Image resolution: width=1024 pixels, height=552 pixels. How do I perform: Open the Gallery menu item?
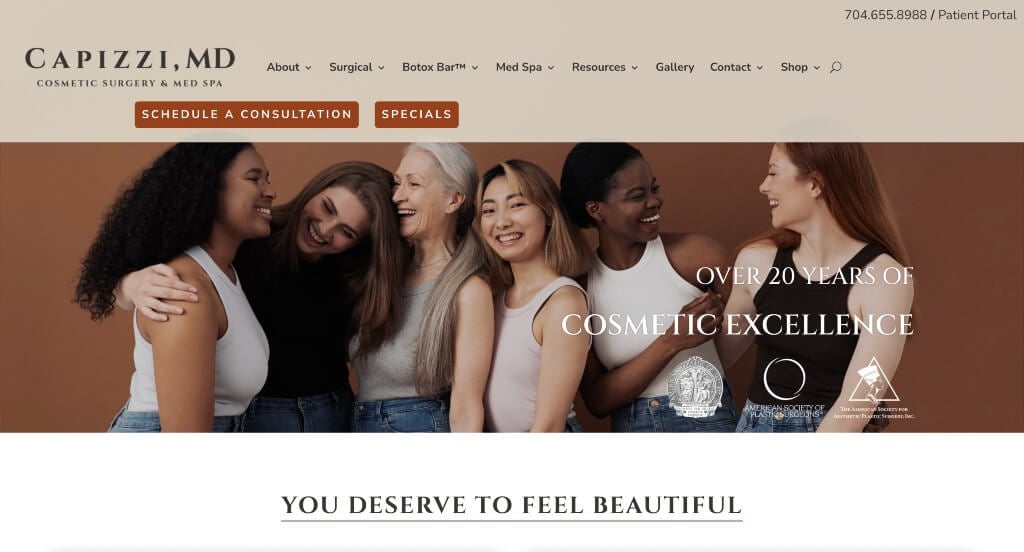pos(675,67)
